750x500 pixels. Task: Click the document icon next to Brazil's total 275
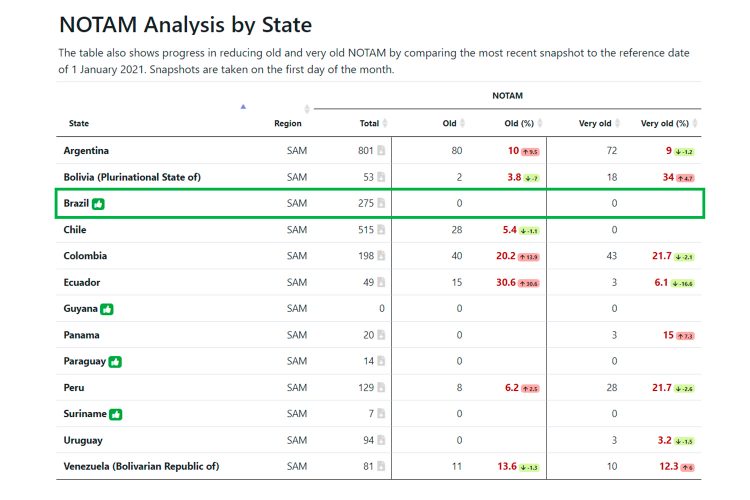pyautogui.click(x=381, y=203)
